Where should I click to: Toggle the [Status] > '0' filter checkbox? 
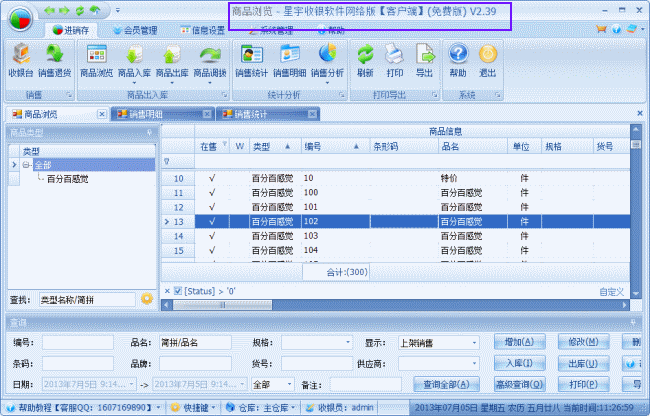pyautogui.click(x=178, y=291)
